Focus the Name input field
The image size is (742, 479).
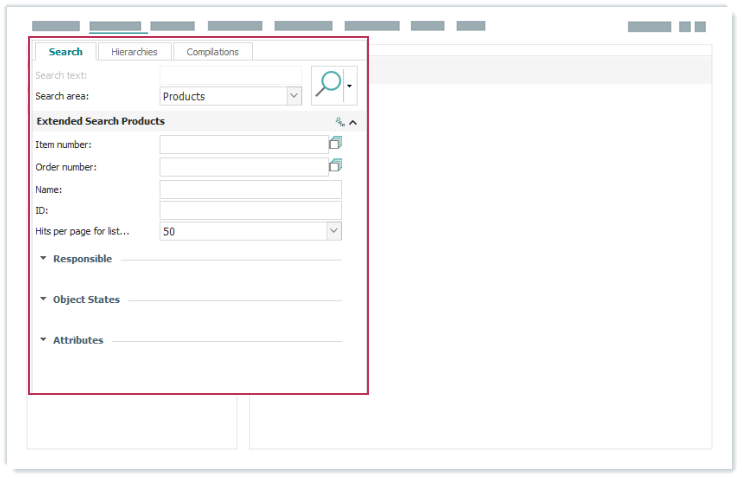250,189
